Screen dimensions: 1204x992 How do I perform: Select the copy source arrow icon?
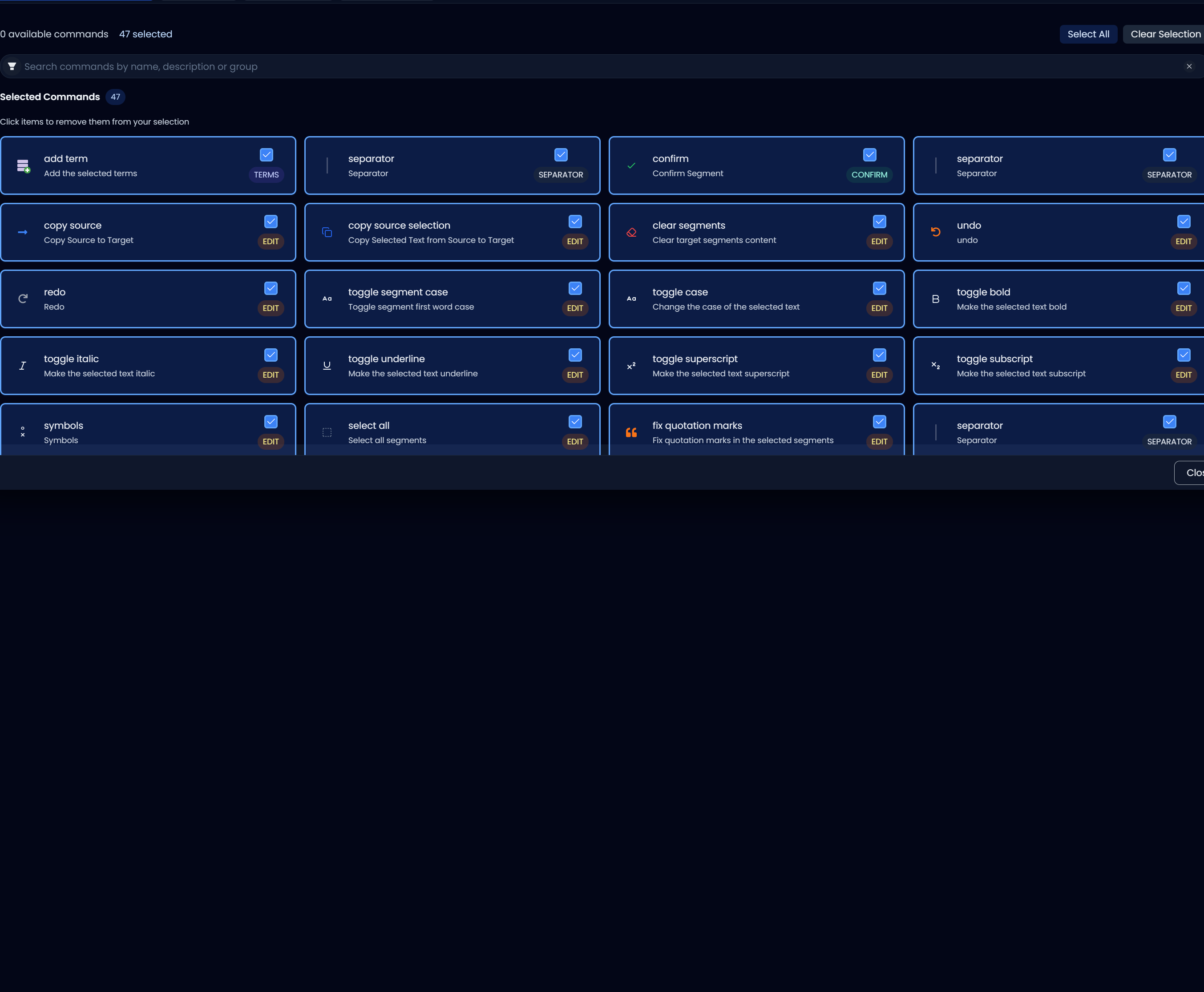[22, 232]
